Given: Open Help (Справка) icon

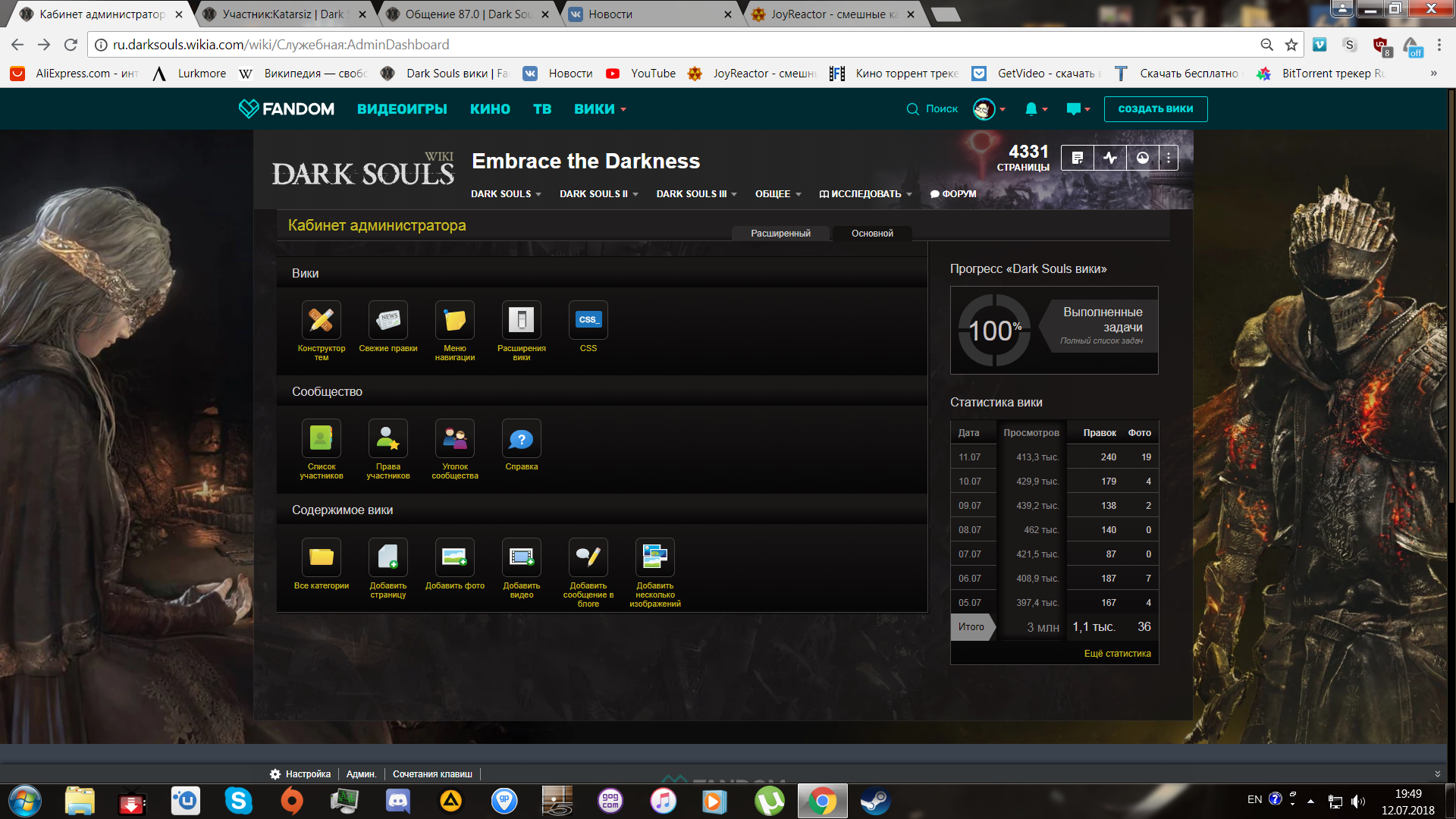Looking at the screenshot, I should coord(521,438).
